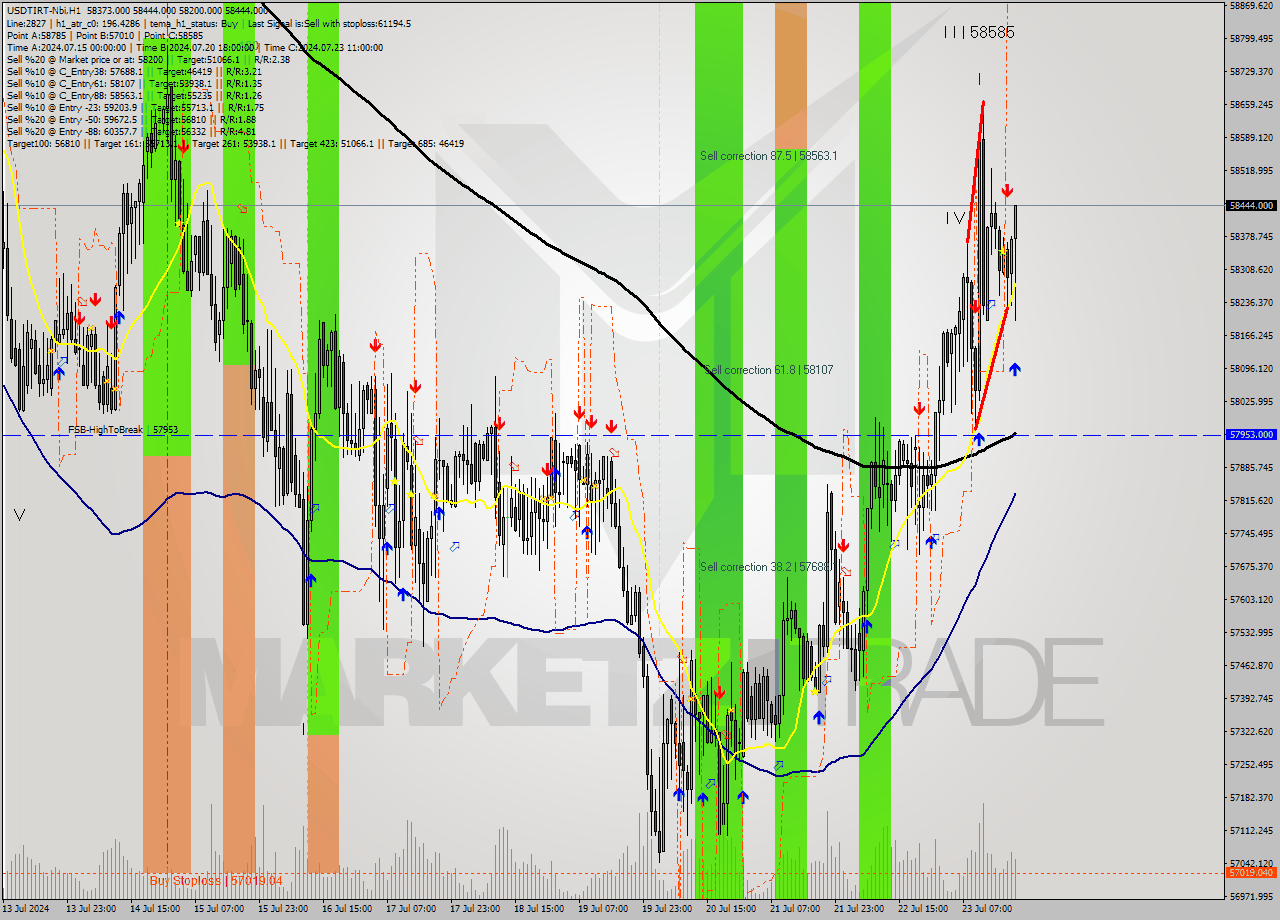The image size is (1280, 920).
Task: Click the '16 Jul 15:00' time axis label
Action: point(347,909)
